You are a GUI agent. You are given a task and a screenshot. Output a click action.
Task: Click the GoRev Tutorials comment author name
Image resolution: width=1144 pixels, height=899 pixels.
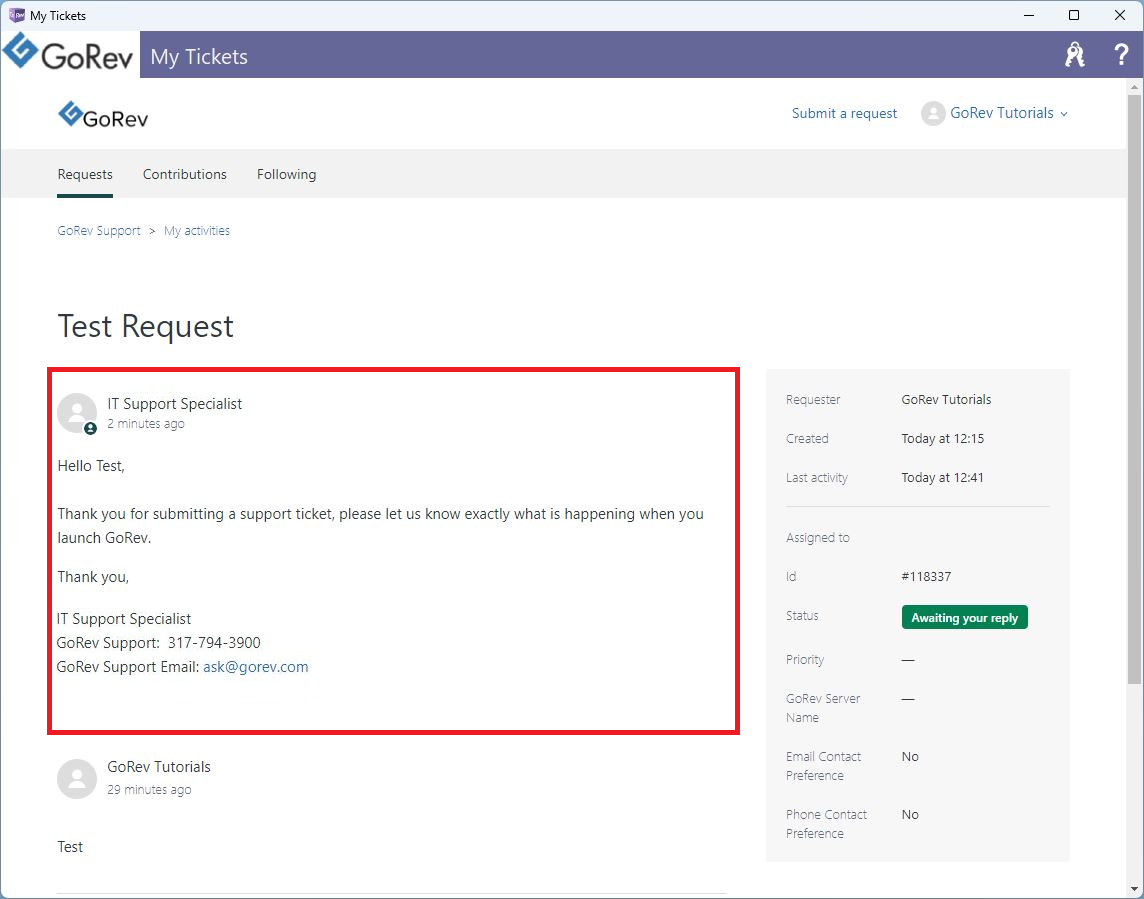pos(159,767)
